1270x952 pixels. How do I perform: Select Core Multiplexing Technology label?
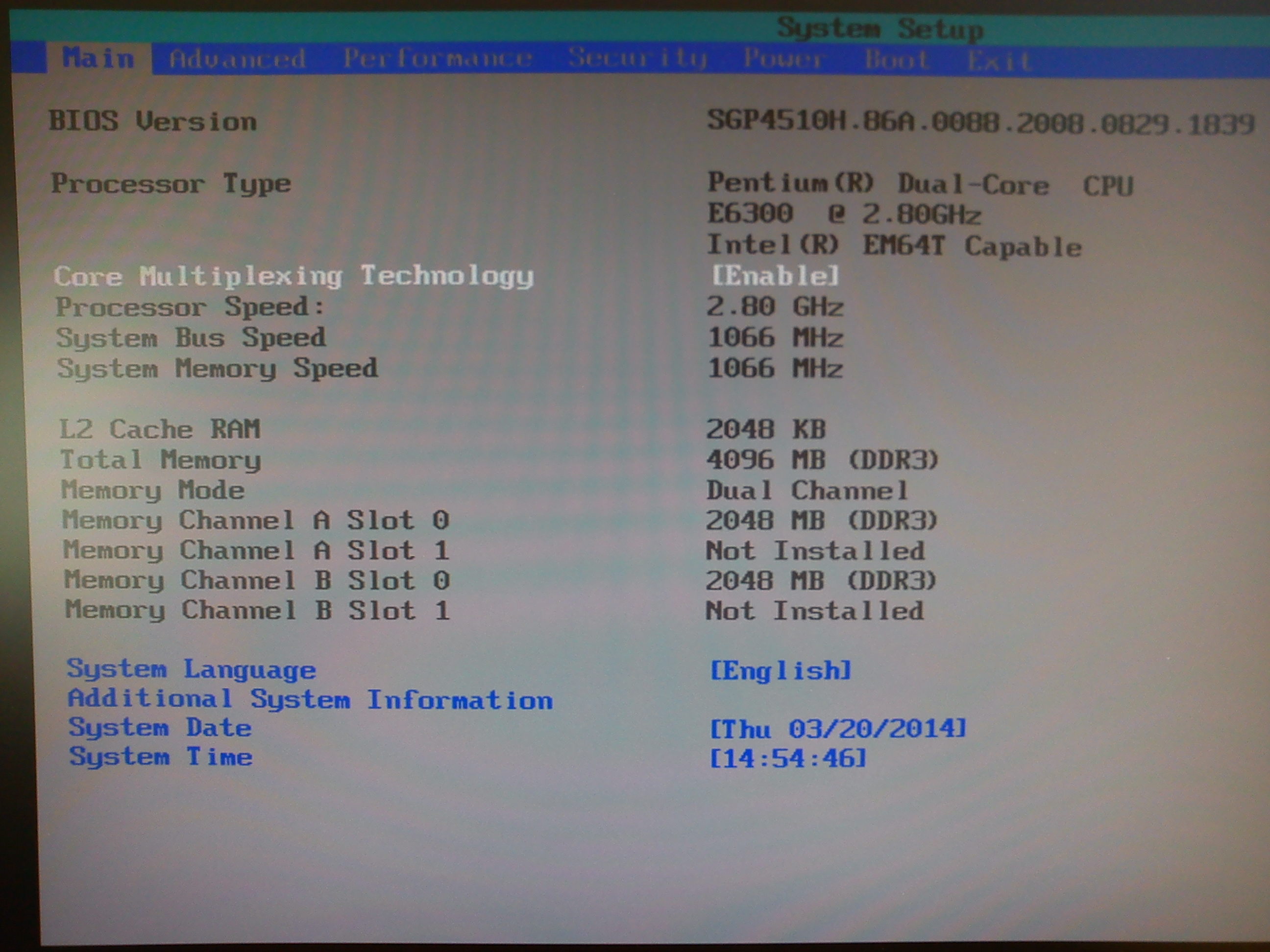coord(293,276)
